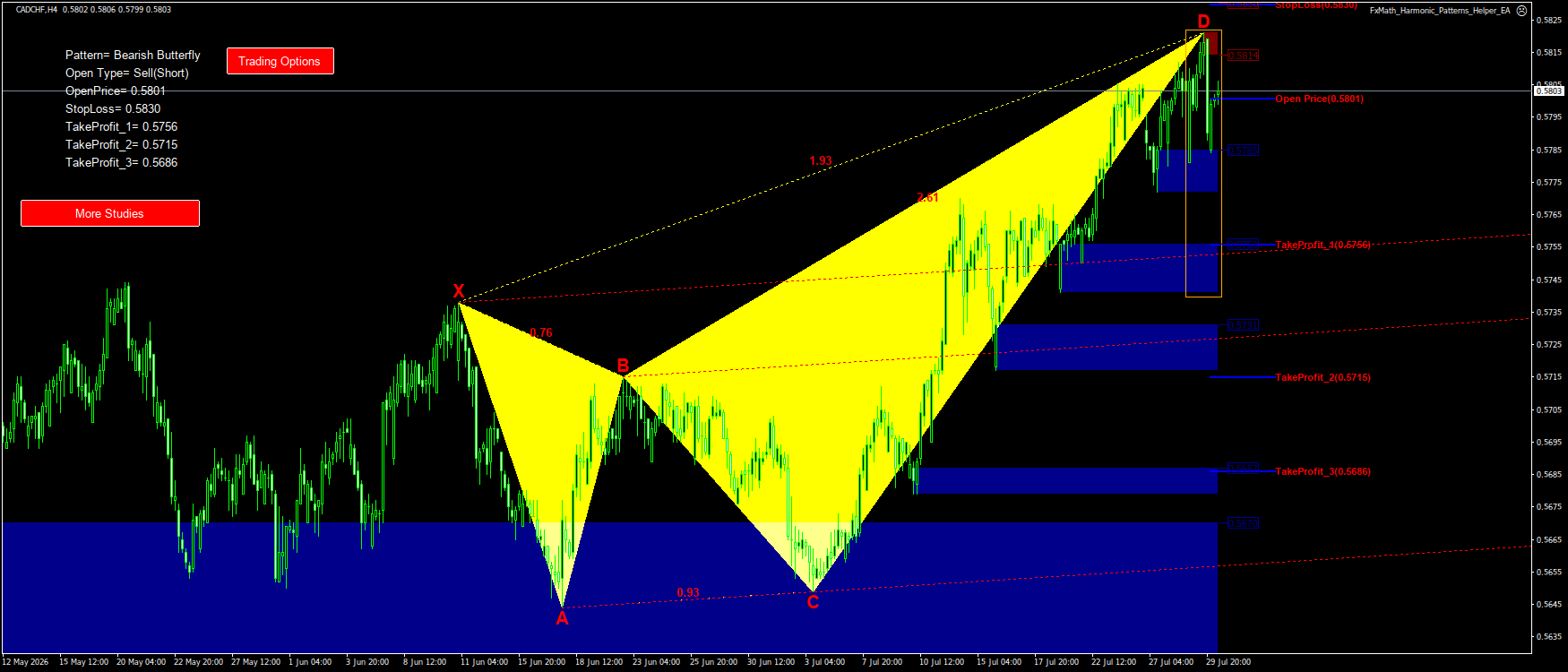The width and height of the screenshot is (1568, 672).
Task: Open the Trading Options panel
Action: pos(280,61)
